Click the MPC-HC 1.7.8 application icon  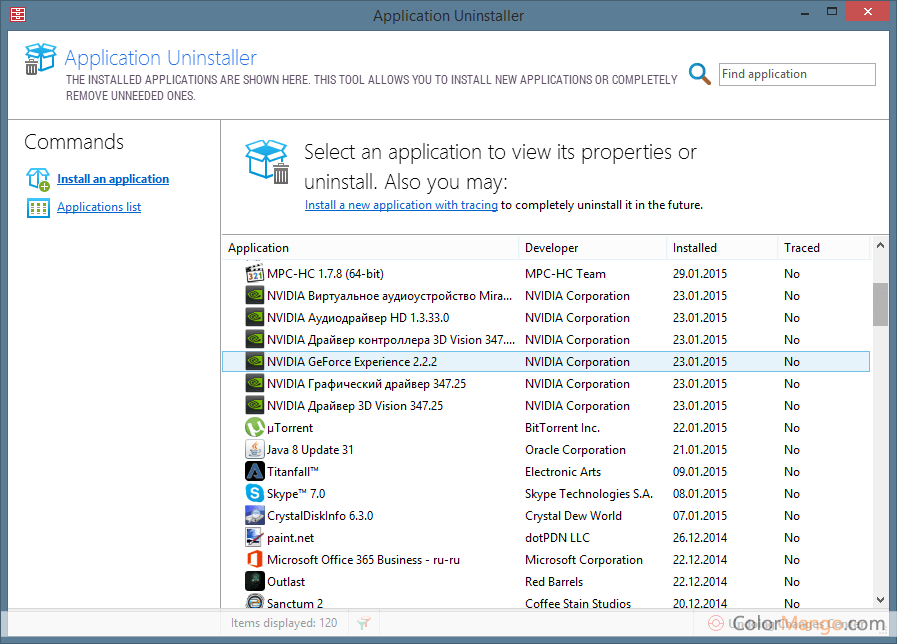pos(255,273)
